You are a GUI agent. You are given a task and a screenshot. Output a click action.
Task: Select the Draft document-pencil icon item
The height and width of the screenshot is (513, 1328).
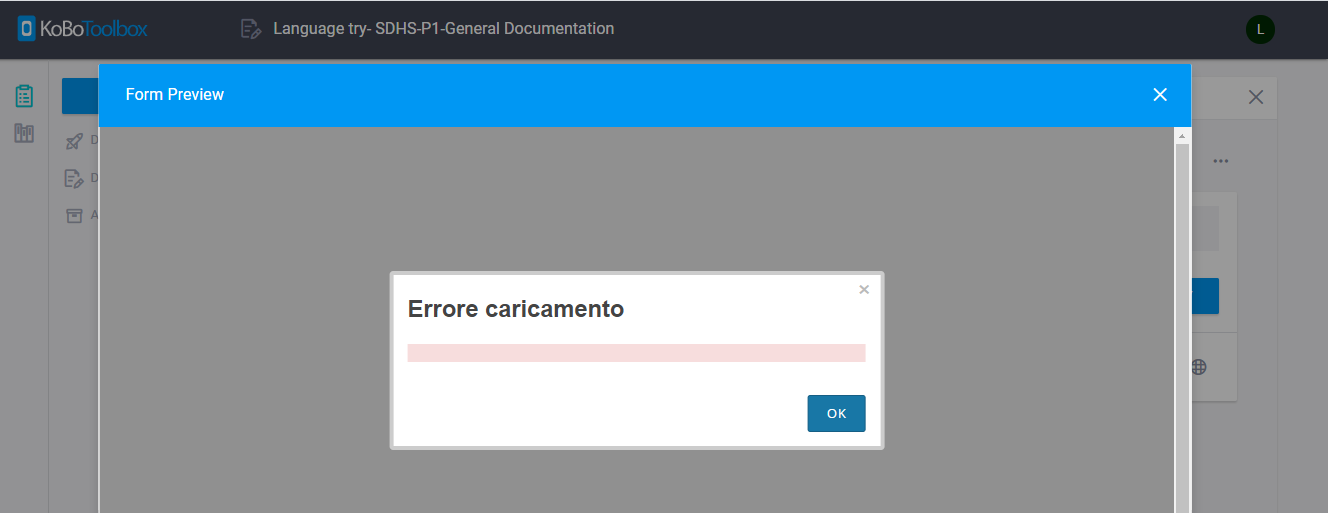coord(74,178)
